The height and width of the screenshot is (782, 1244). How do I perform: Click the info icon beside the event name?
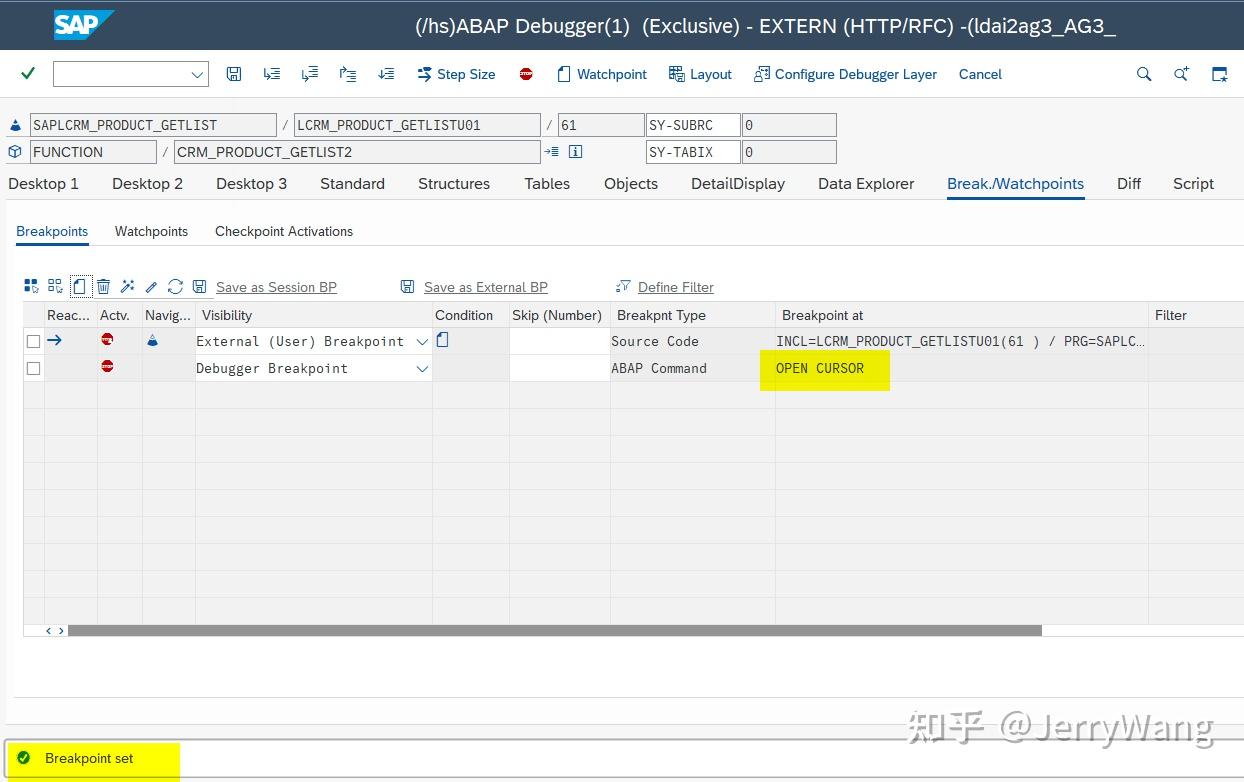(575, 152)
